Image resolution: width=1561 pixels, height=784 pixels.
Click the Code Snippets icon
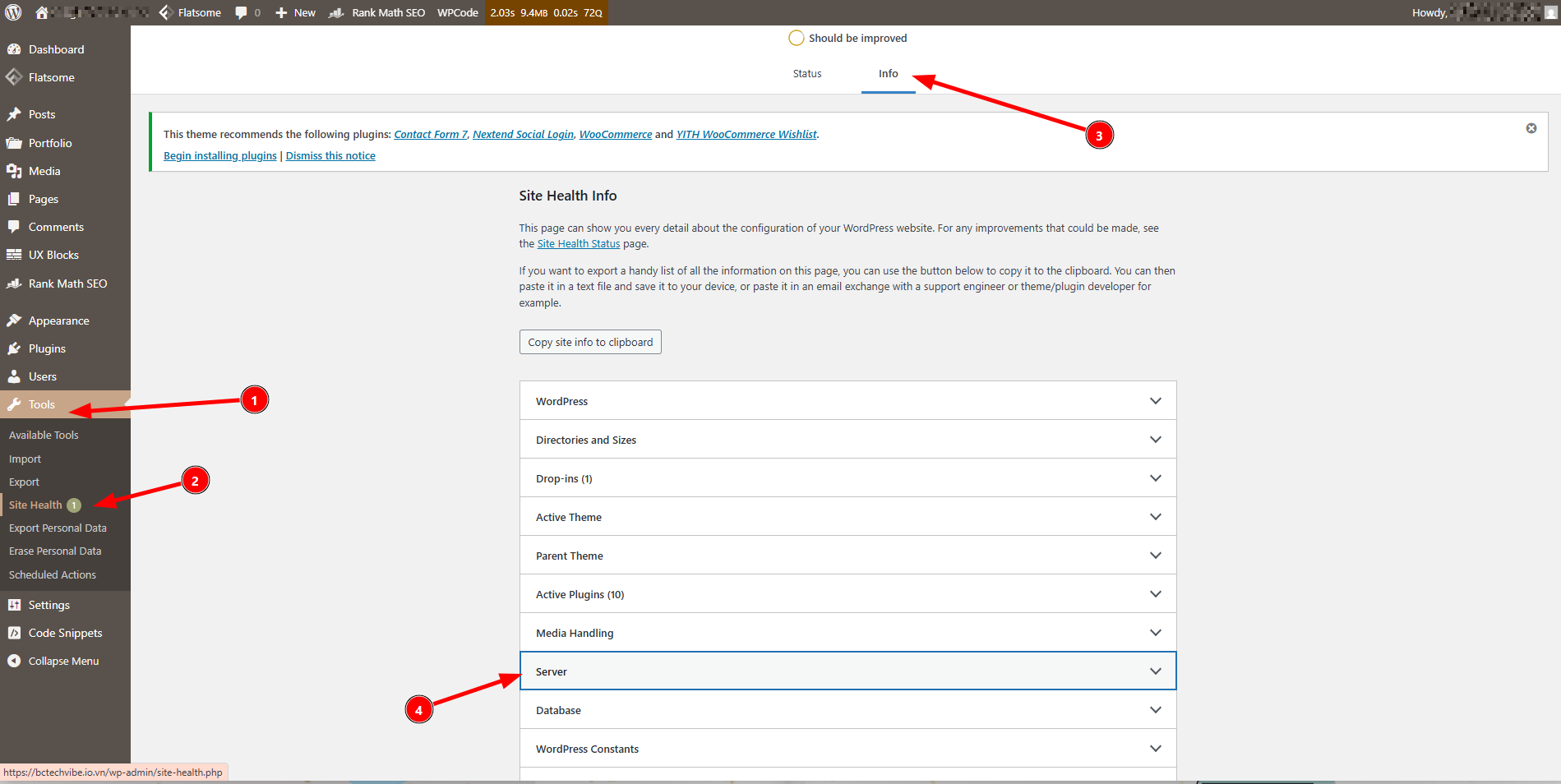coord(14,633)
